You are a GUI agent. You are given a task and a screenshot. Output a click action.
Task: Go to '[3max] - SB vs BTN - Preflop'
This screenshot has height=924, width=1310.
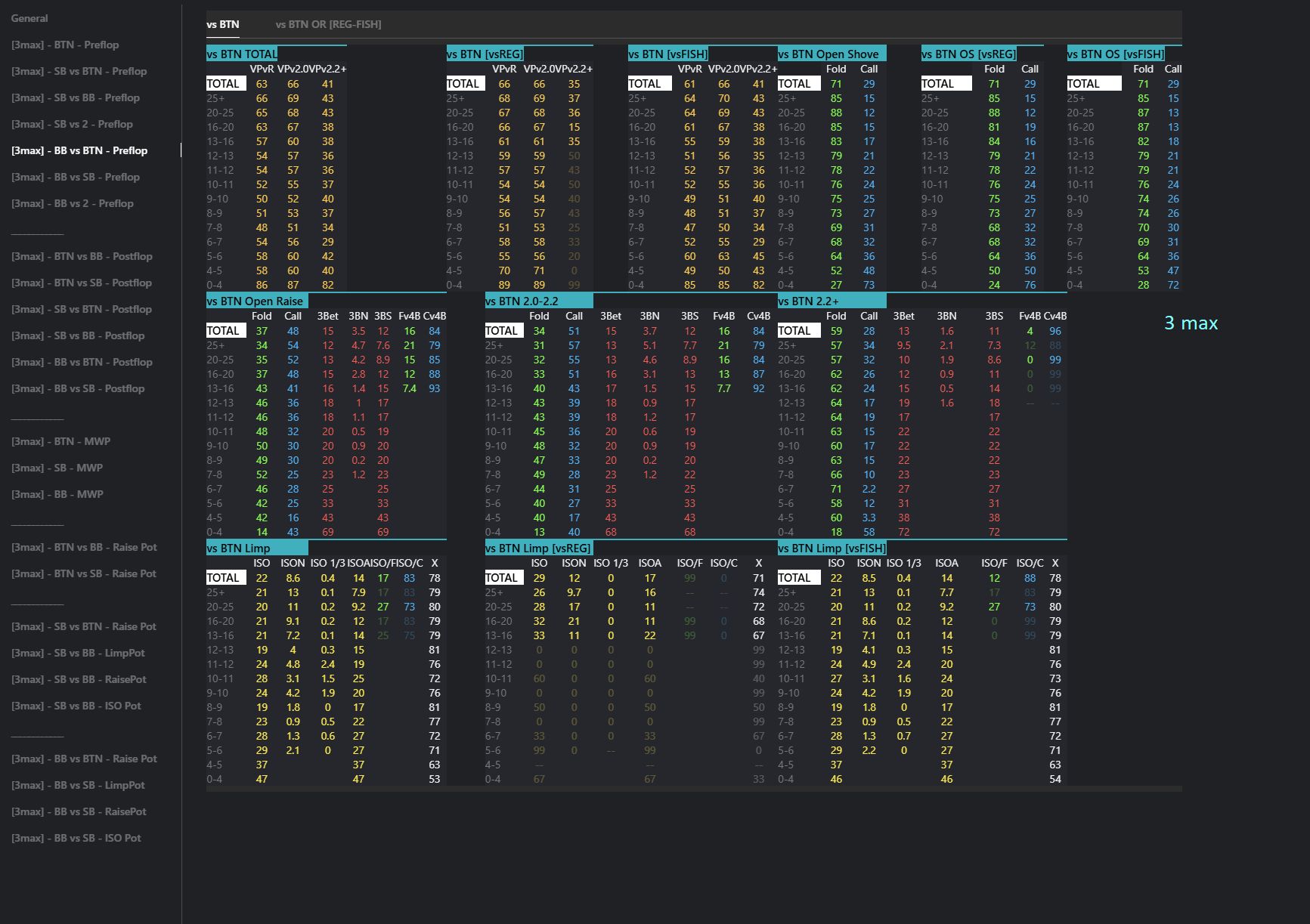point(79,71)
